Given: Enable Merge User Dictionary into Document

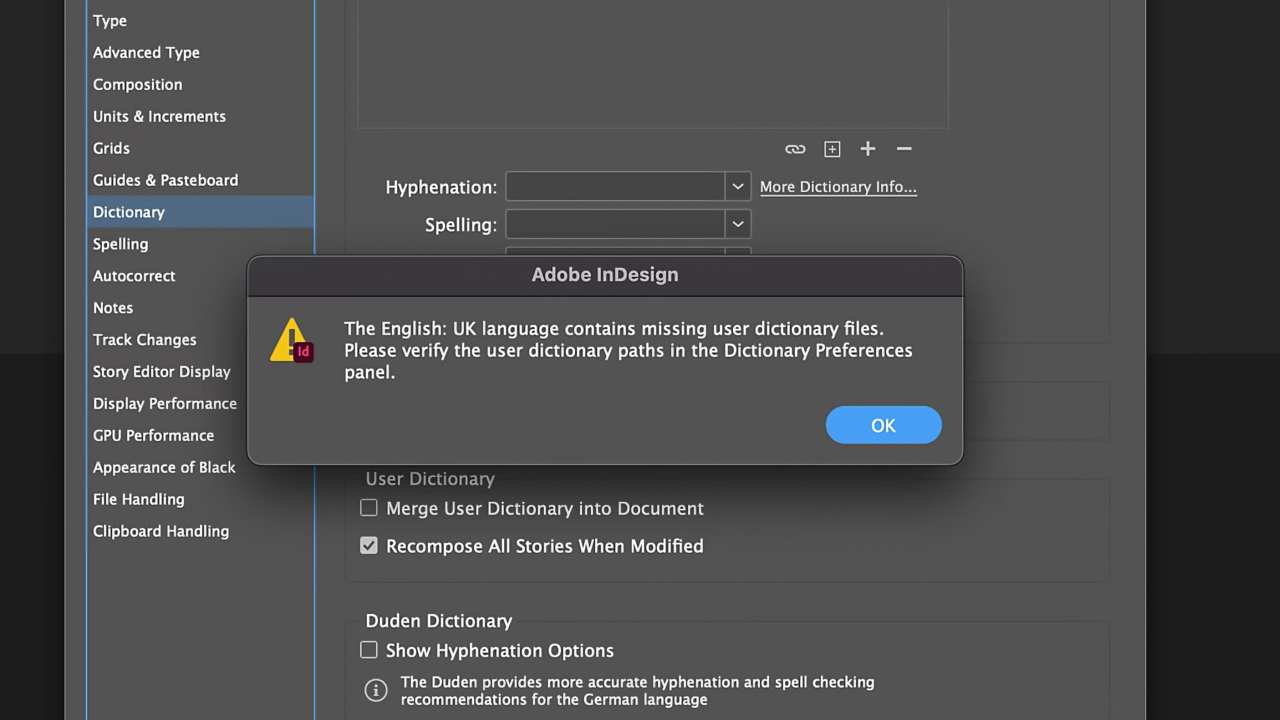Looking at the screenshot, I should [x=369, y=508].
